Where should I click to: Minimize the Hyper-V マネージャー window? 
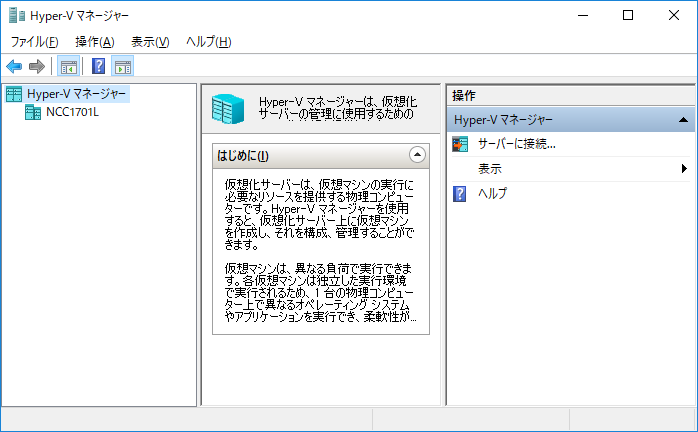click(x=583, y=16)
